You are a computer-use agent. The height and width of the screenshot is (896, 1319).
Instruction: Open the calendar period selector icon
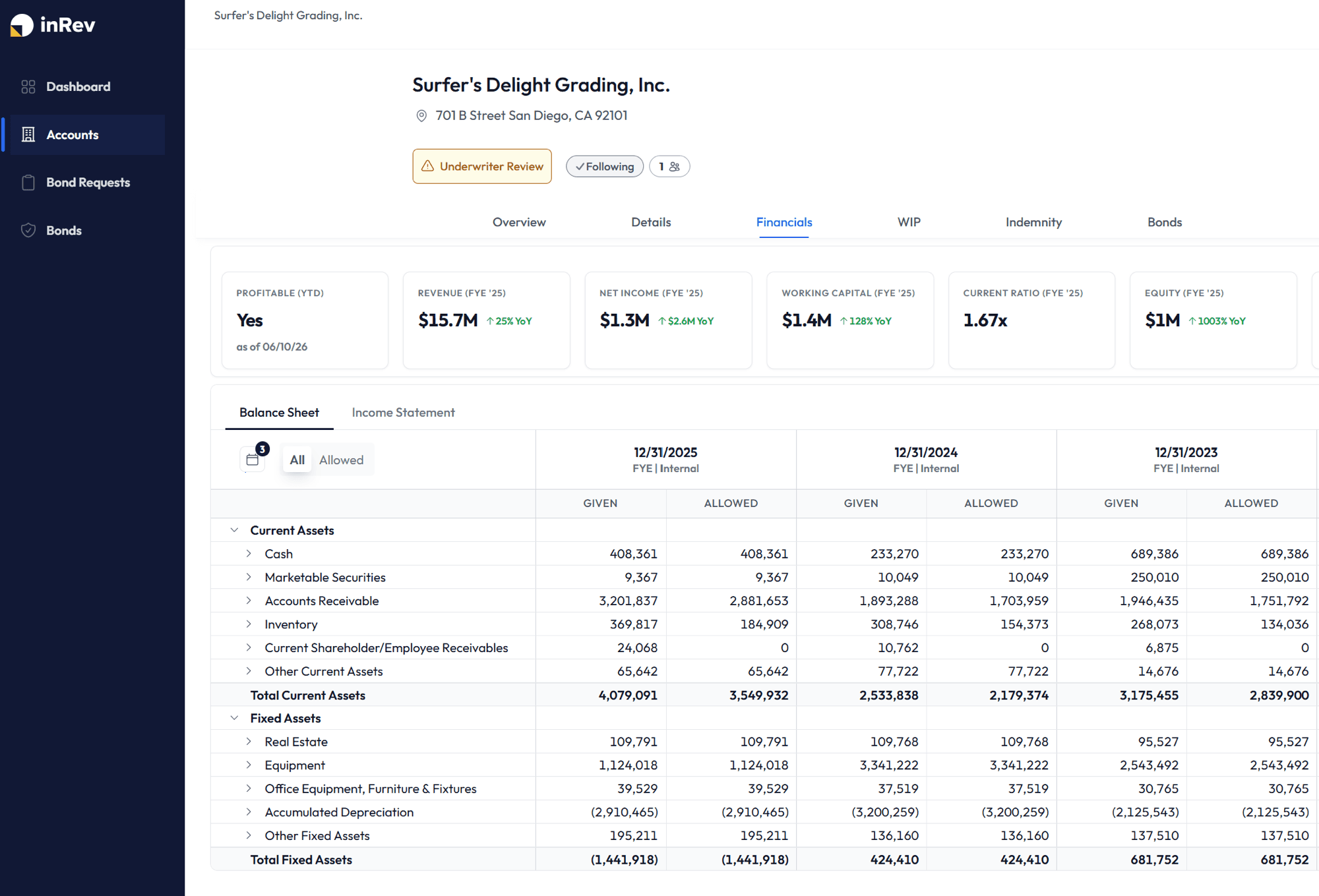point(252,460)
